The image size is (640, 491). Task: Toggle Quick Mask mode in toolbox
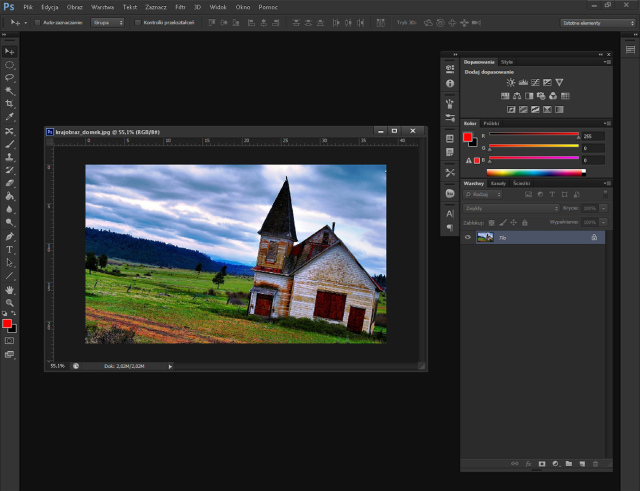point(9,340)
